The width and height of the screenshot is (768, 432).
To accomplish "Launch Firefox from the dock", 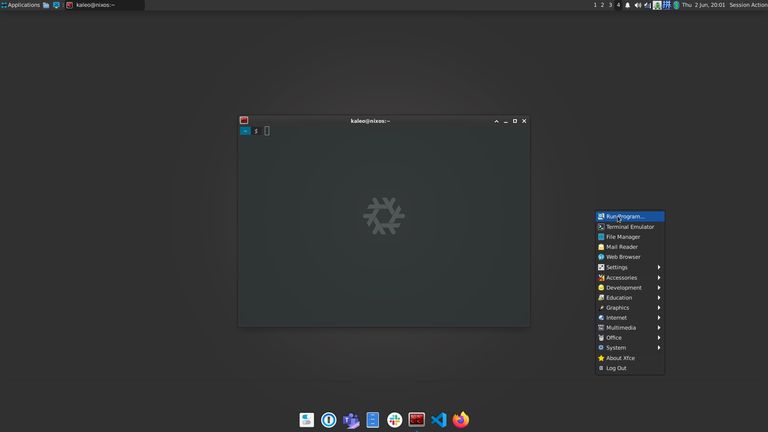I will (461, 420).
